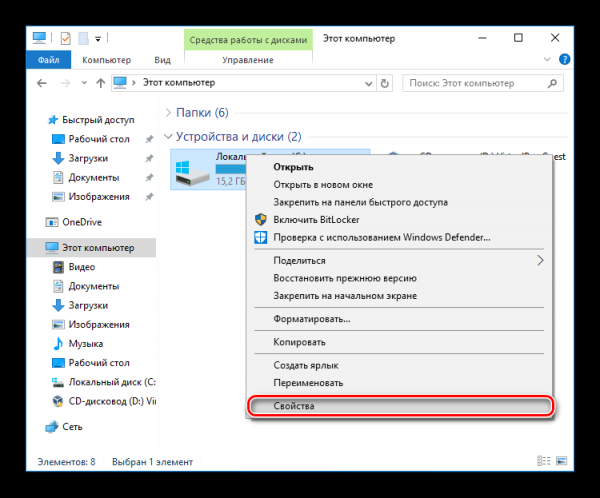This screenshot has height=498, width=600.
Task: Switch to large icons view in status bar
Action: 561,461
